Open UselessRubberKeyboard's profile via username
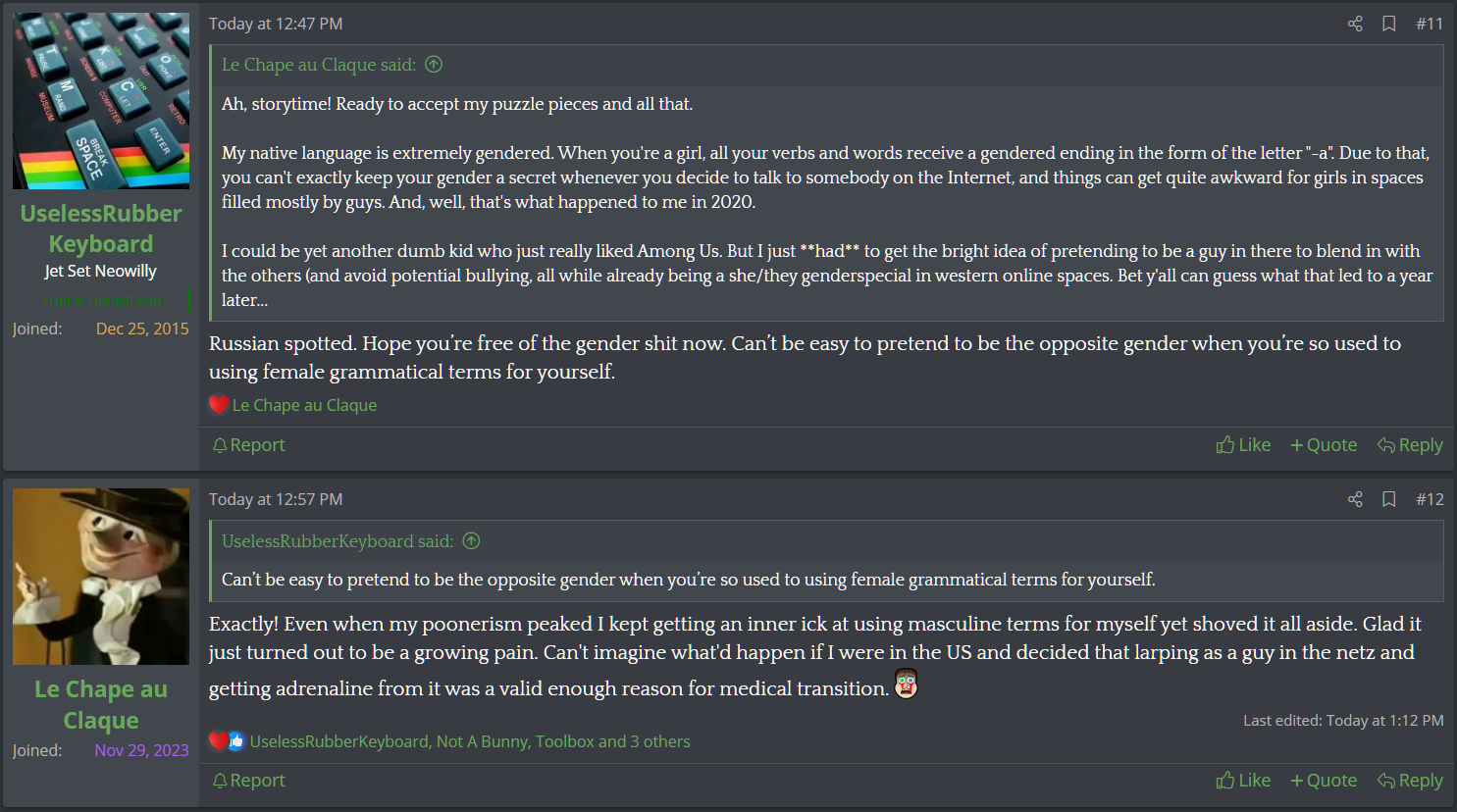The height and width of the screenshot is (812, 1457). (101, 228)
